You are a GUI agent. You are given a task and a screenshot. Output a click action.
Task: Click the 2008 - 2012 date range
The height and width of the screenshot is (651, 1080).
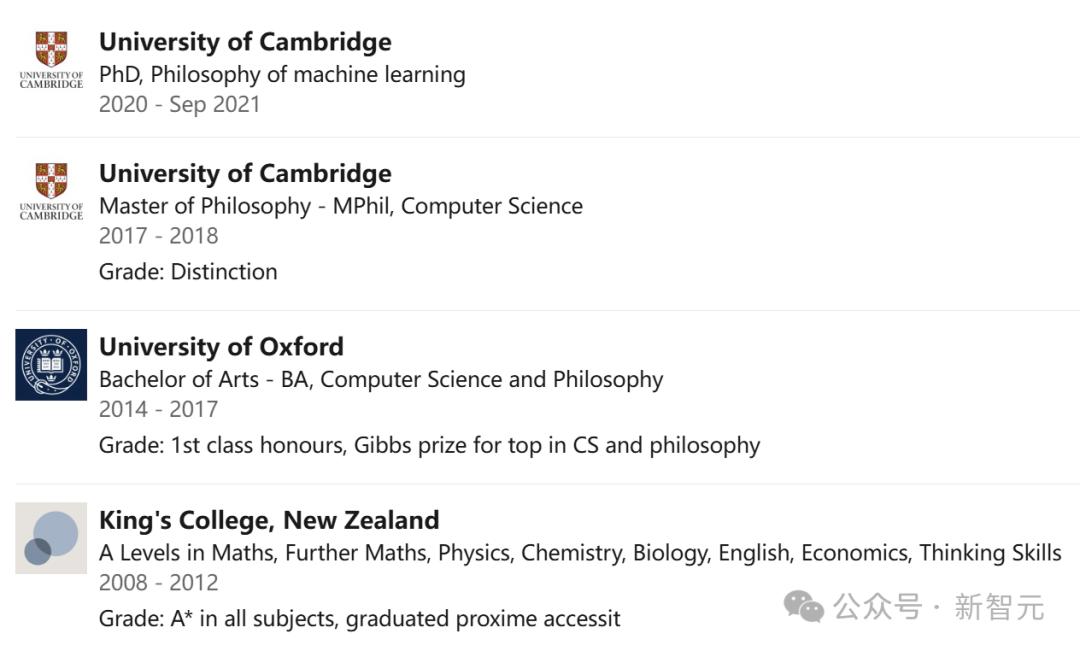click(158, 582)
